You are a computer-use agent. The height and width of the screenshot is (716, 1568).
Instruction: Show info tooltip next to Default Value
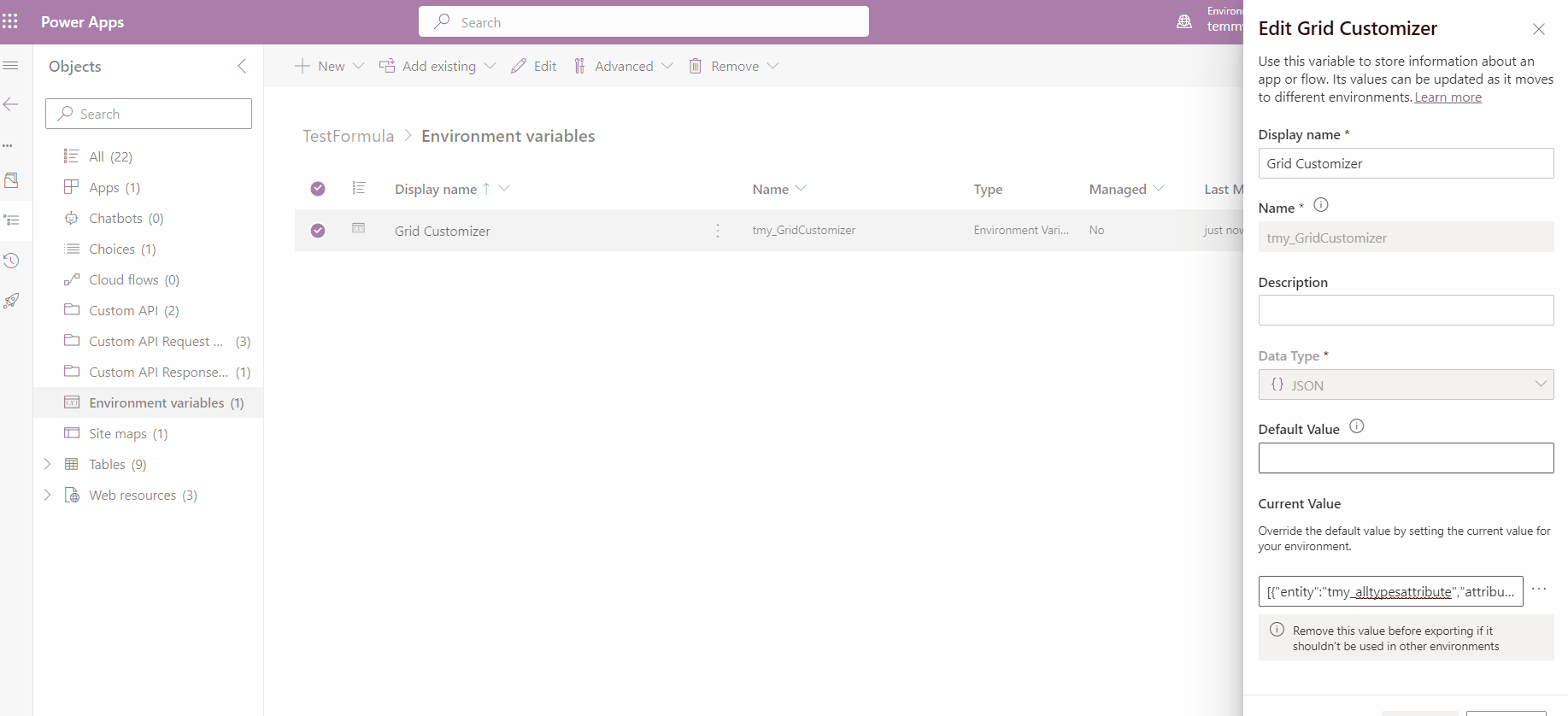(x=1356, y=426)
